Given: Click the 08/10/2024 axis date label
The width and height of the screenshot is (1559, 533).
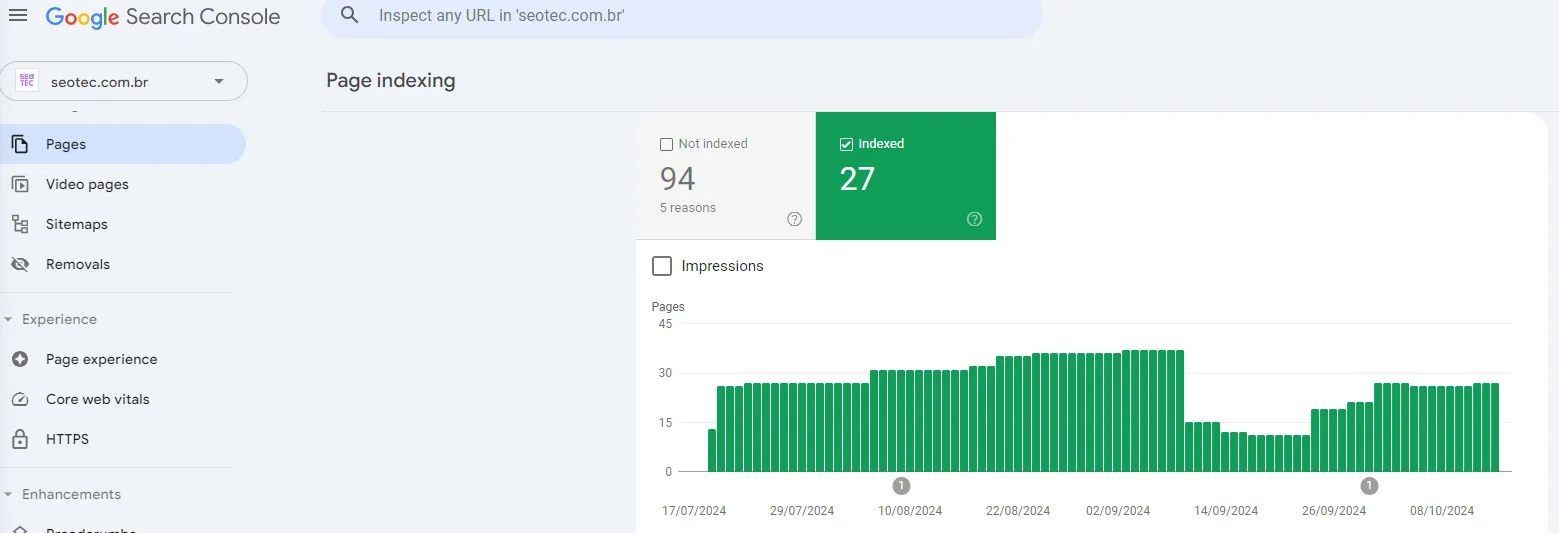Looking at the screenshot, I should [x=1442, y=511].
